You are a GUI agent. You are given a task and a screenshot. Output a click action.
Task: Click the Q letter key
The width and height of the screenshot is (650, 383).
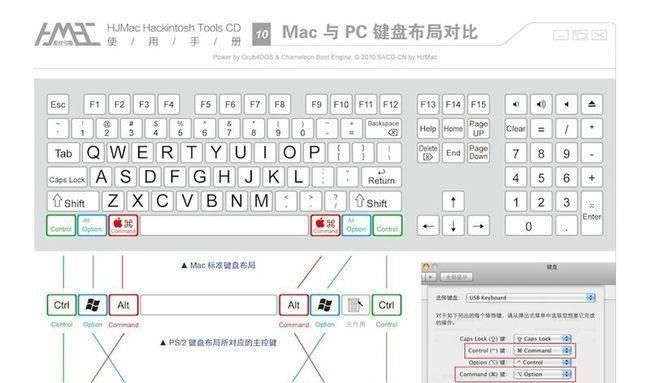tap(93, 153)
